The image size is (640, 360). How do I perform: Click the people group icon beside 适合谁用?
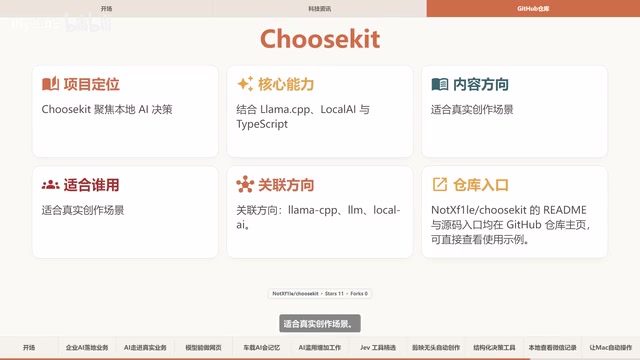(x=51, y=185)
